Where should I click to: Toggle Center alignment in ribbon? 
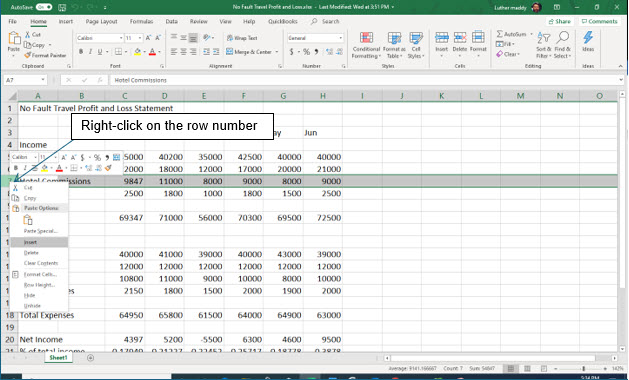(183, 52)
